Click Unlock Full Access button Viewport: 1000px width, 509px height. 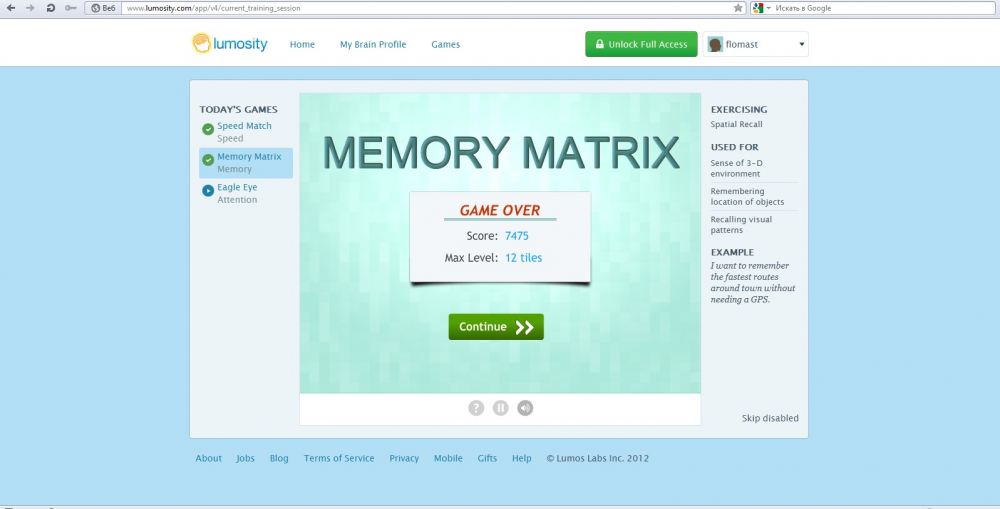(x=641, y=44)
